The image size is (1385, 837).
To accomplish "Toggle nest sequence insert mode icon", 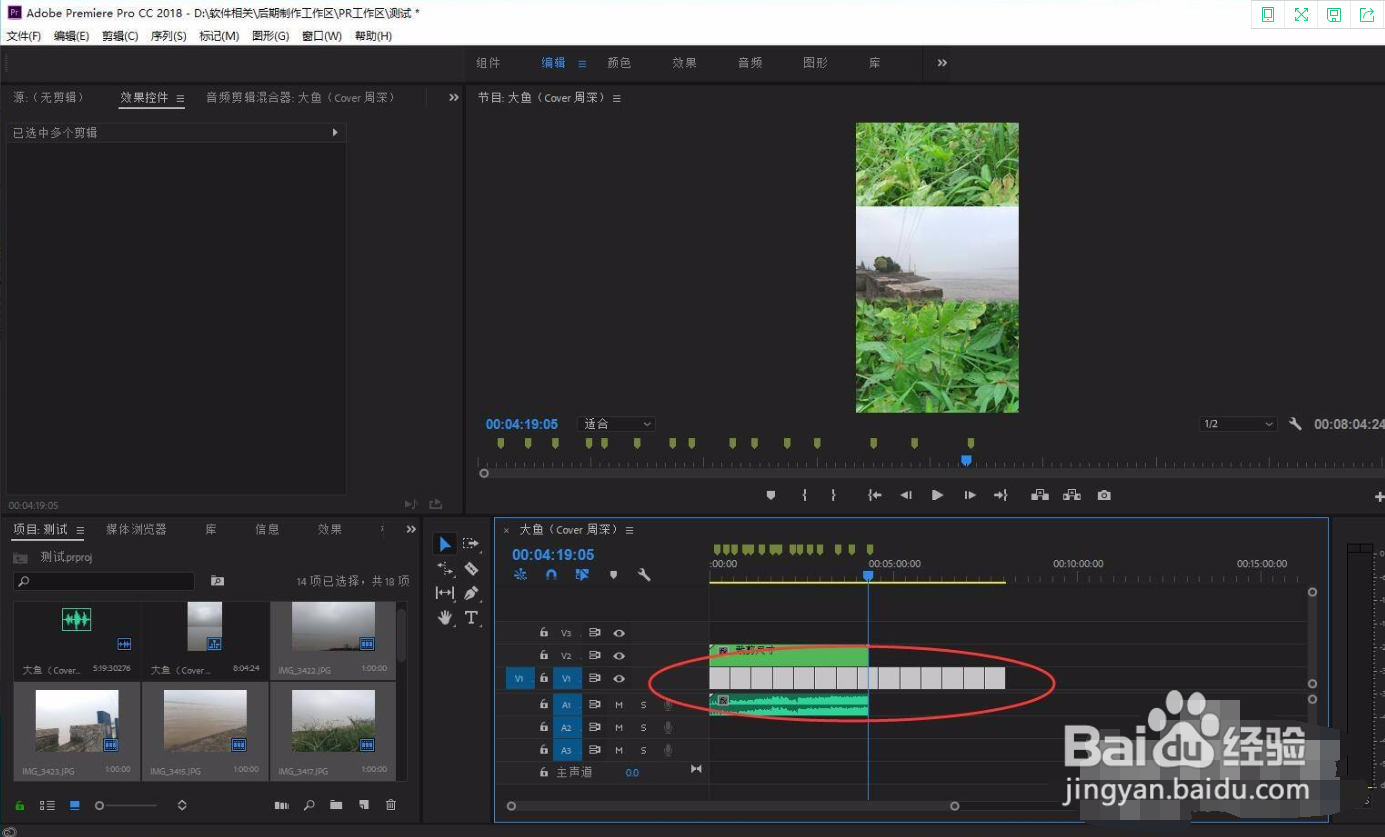I will tap(520, 575).
